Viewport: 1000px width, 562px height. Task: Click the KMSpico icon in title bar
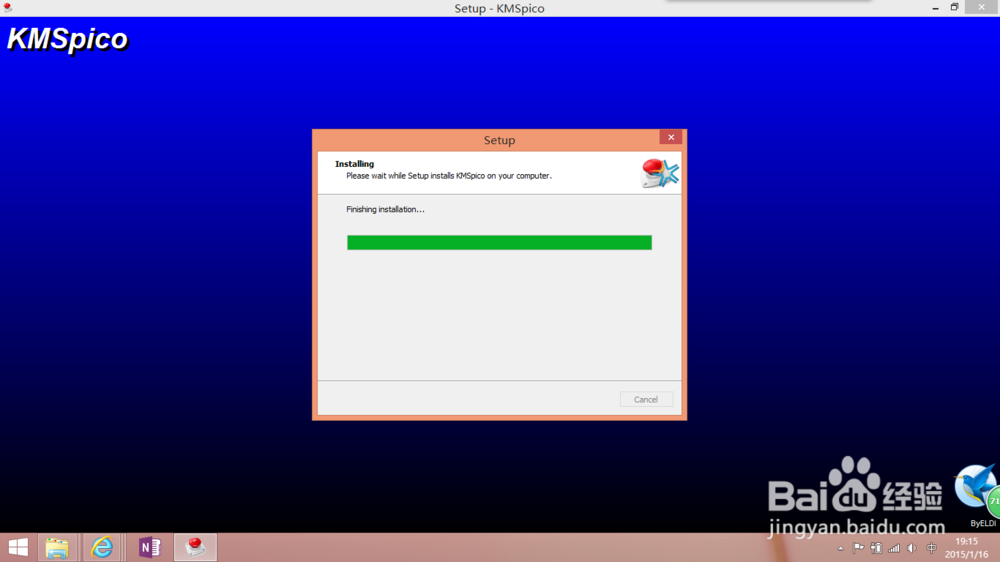coord(8,8)
